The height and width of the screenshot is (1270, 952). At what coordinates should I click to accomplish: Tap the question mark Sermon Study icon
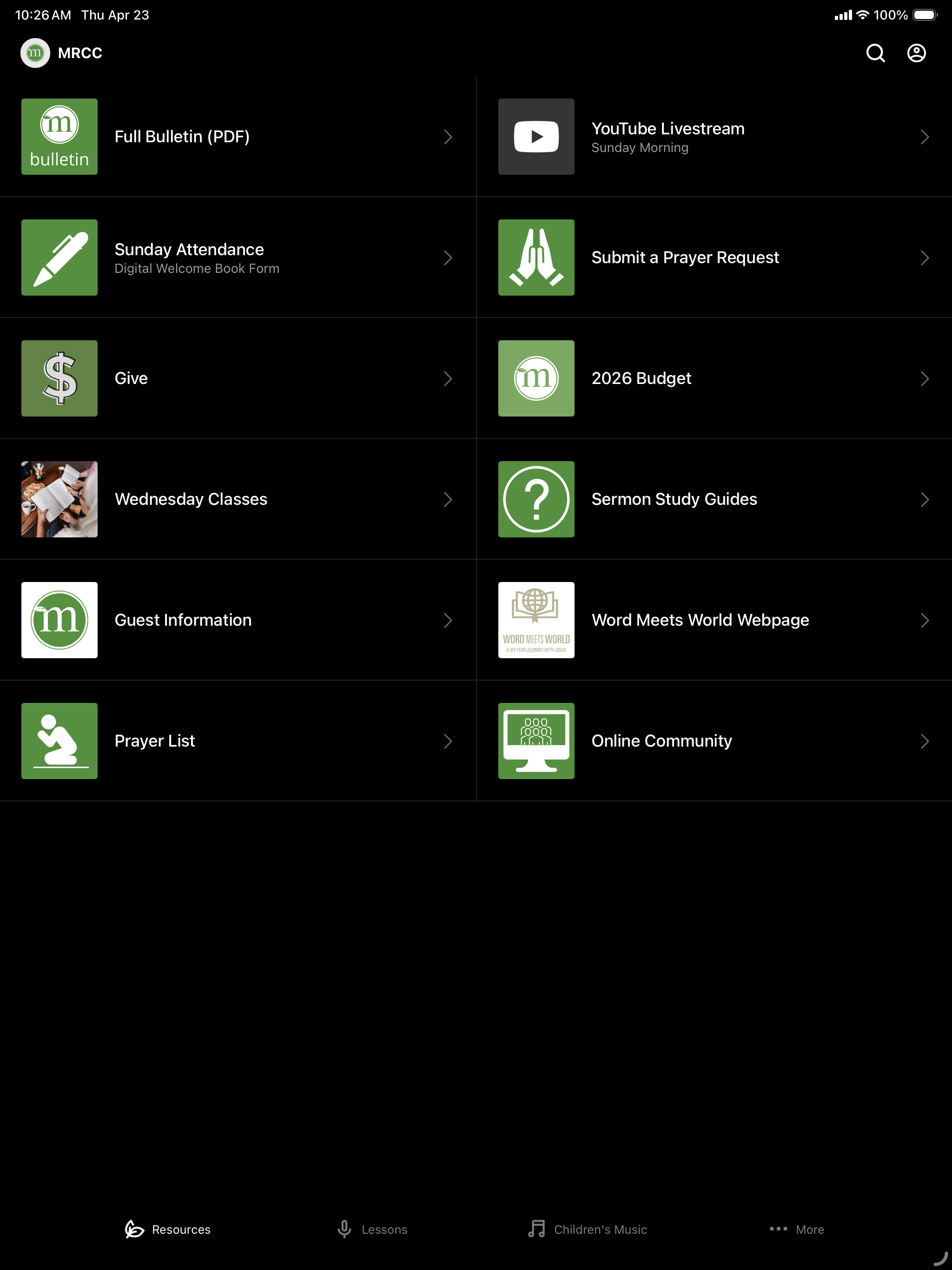[x=536, y=499]
